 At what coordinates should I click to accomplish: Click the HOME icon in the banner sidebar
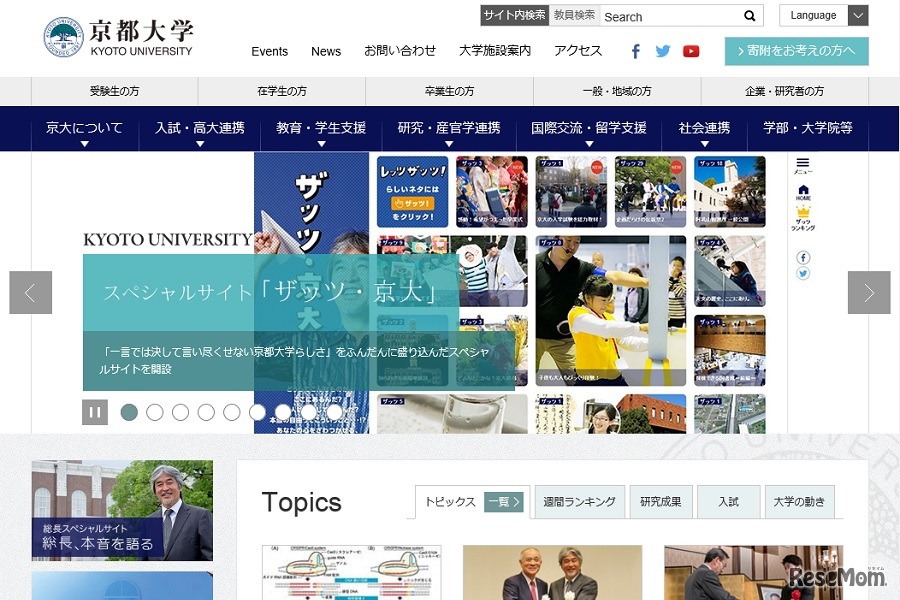[x=803, y=192]
